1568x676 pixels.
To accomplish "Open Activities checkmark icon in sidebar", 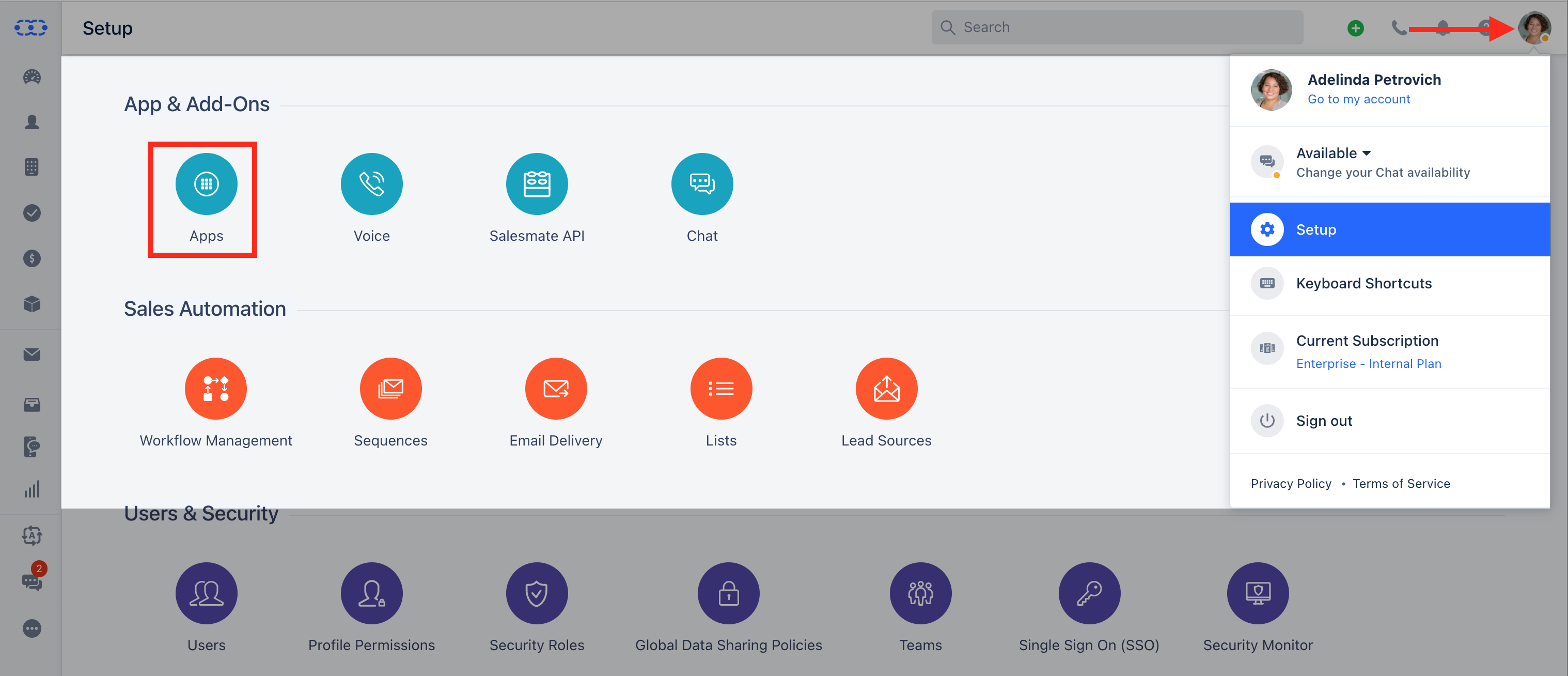I will click(32, 213).
